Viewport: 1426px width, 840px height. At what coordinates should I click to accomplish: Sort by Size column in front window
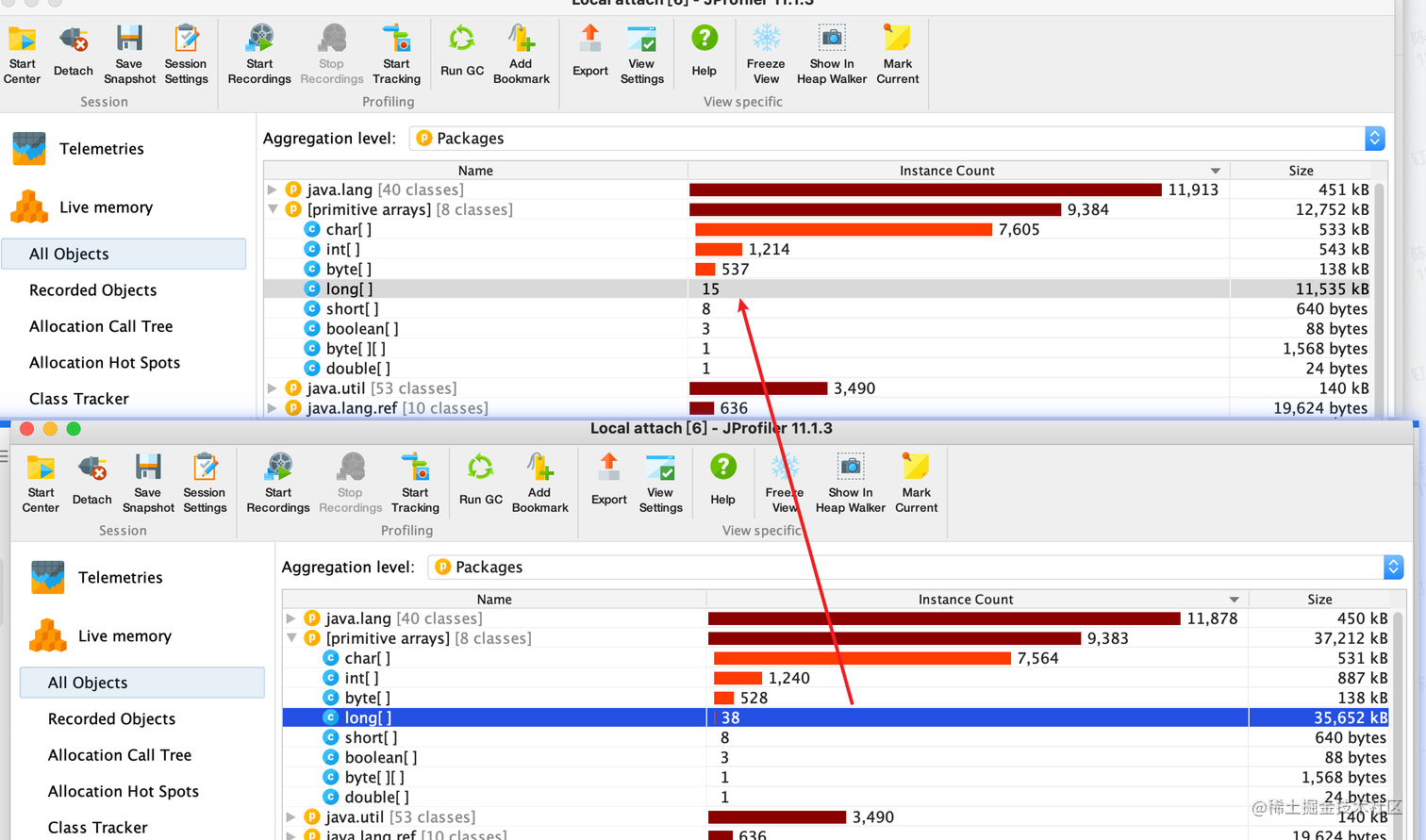point(1319,599)
